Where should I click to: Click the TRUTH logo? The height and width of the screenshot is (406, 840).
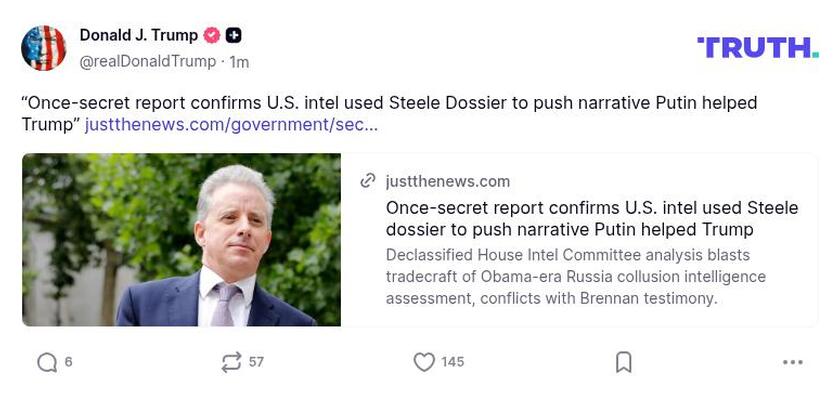[x=757, y=47]
